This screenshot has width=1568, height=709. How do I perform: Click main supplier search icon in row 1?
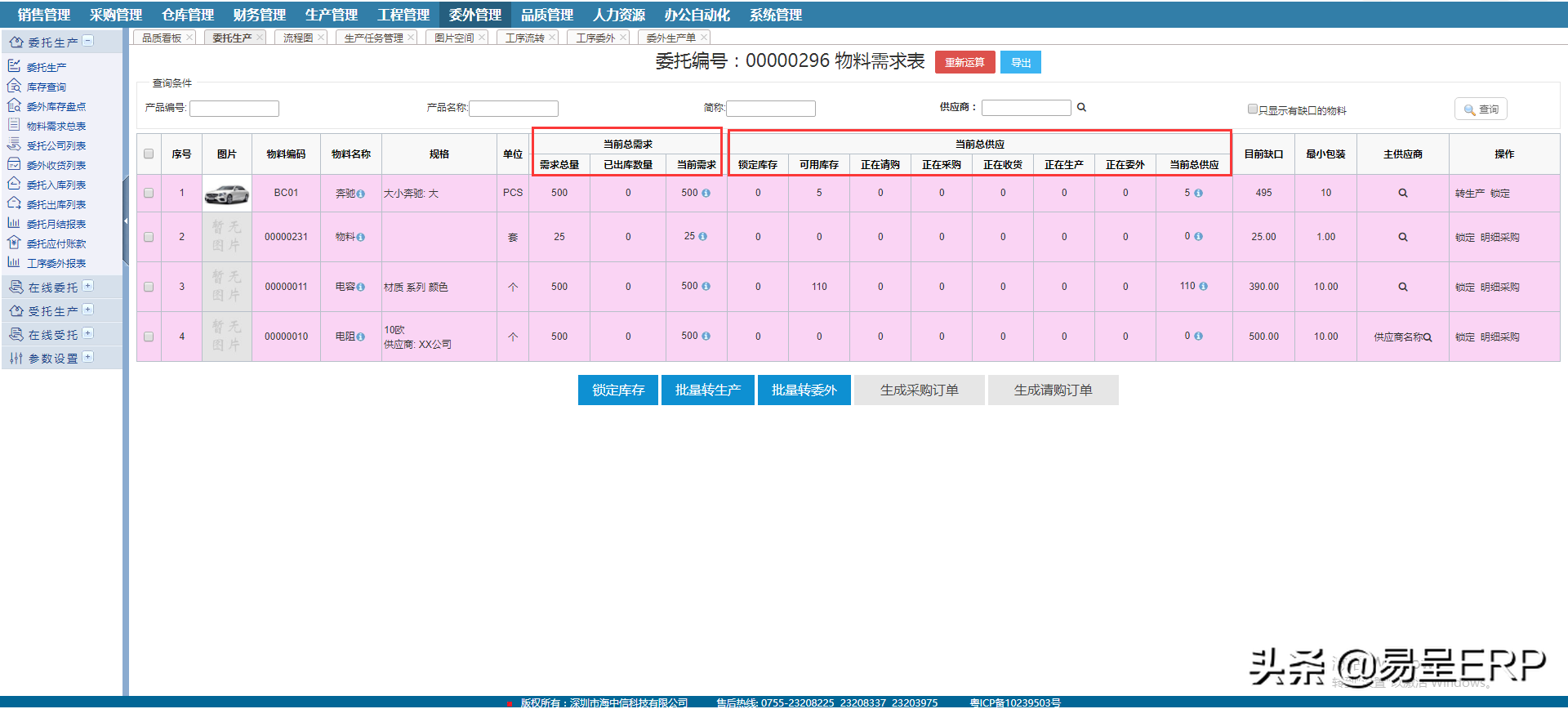coord(1402,194)
